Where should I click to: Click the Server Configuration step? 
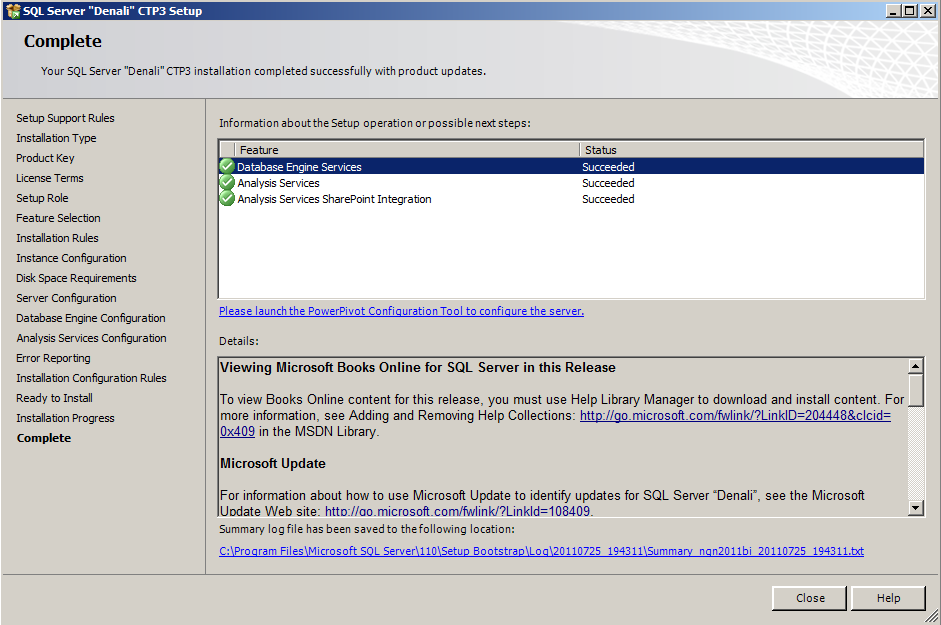(x=66, y=298)
